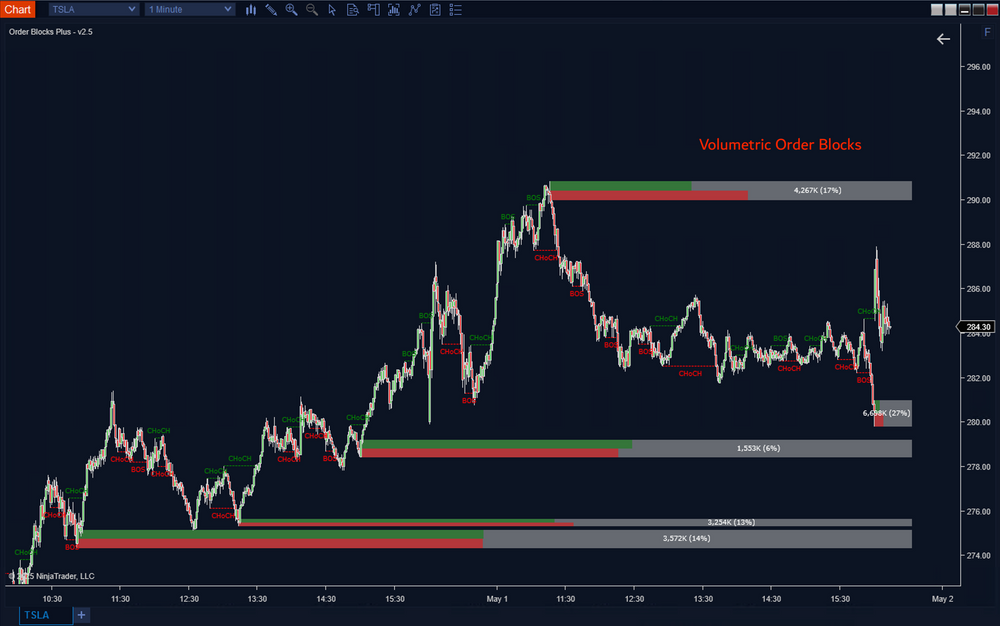Image resolution: width=1000 pixels, height=626 pixels.
Task: Add a new chart tab with plus button
Action: click(x=81, y=615)
